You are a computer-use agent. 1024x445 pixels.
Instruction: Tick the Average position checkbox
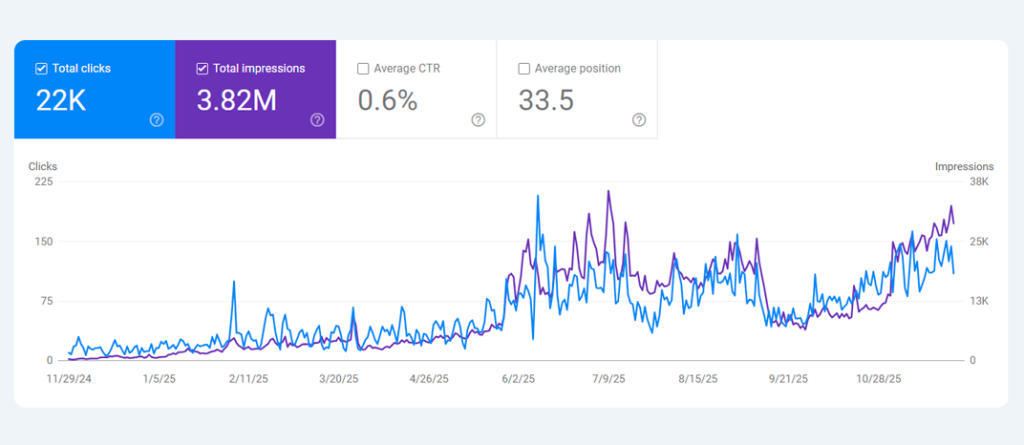pos(524,69)
